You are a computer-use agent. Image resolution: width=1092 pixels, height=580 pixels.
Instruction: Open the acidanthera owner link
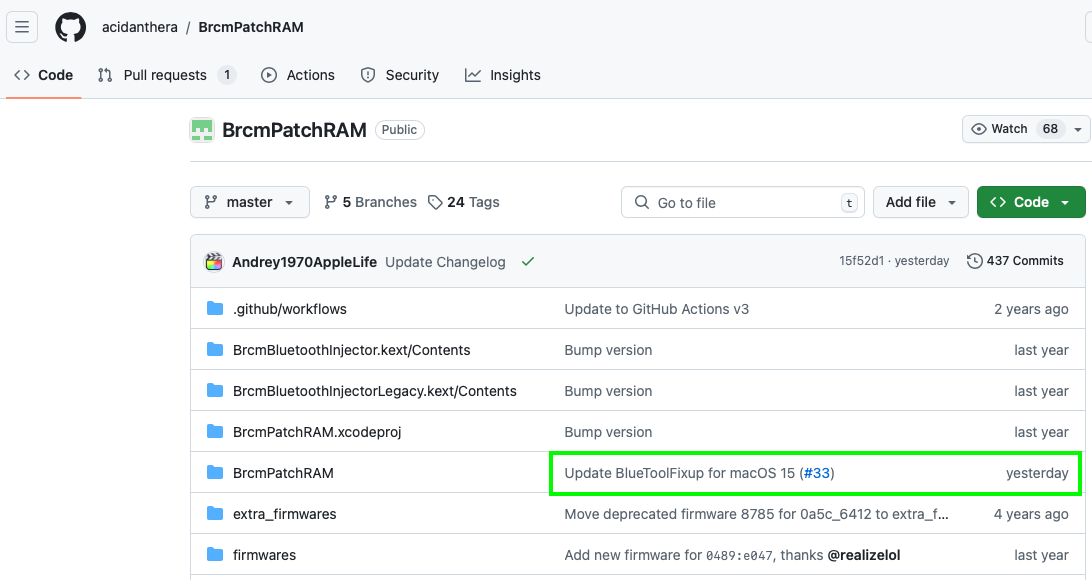tap(140, 27)
